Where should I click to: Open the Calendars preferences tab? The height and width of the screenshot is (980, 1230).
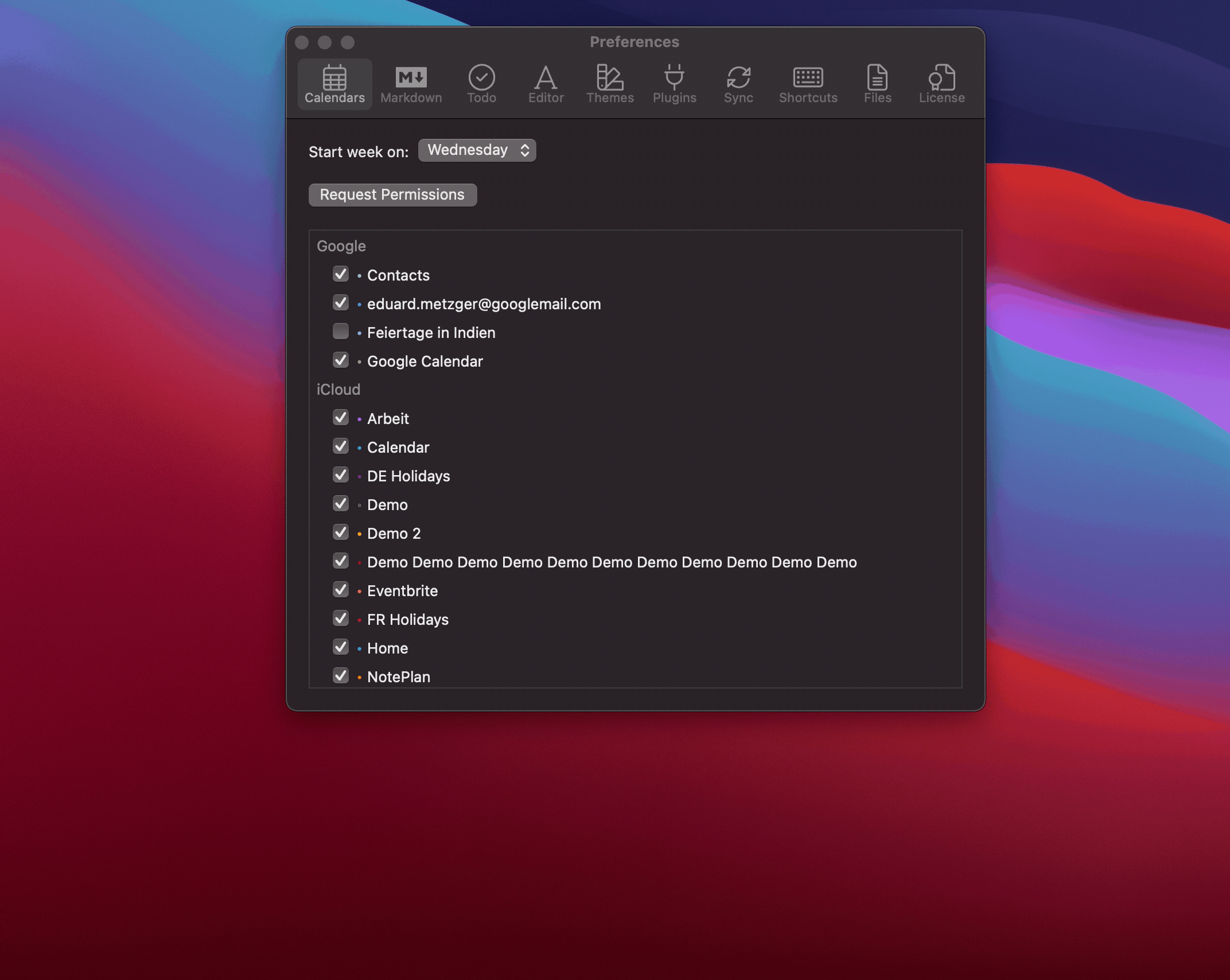click(334, 84)
